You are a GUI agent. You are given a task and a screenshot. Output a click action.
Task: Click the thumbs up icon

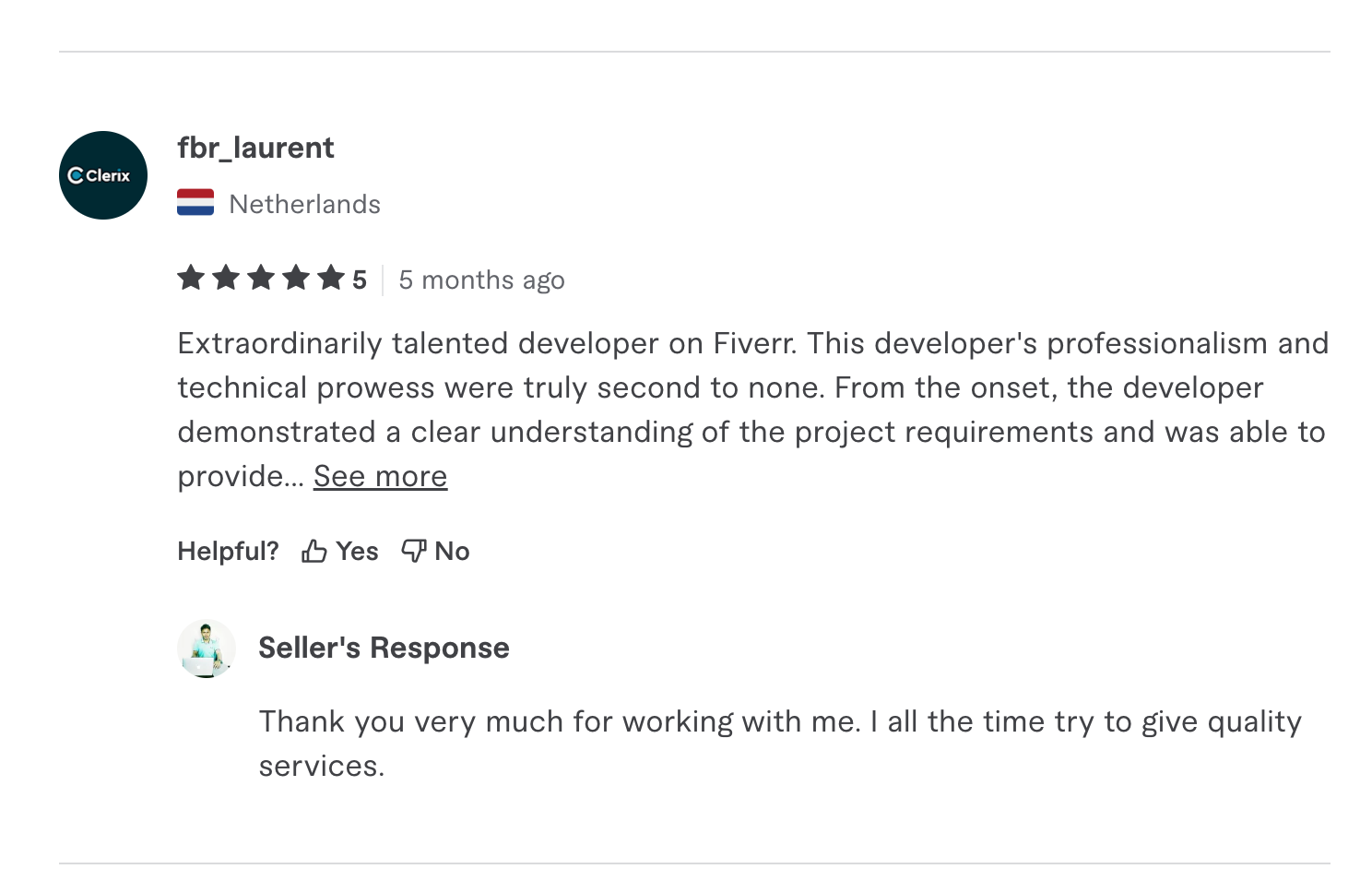tap(314, 552)
